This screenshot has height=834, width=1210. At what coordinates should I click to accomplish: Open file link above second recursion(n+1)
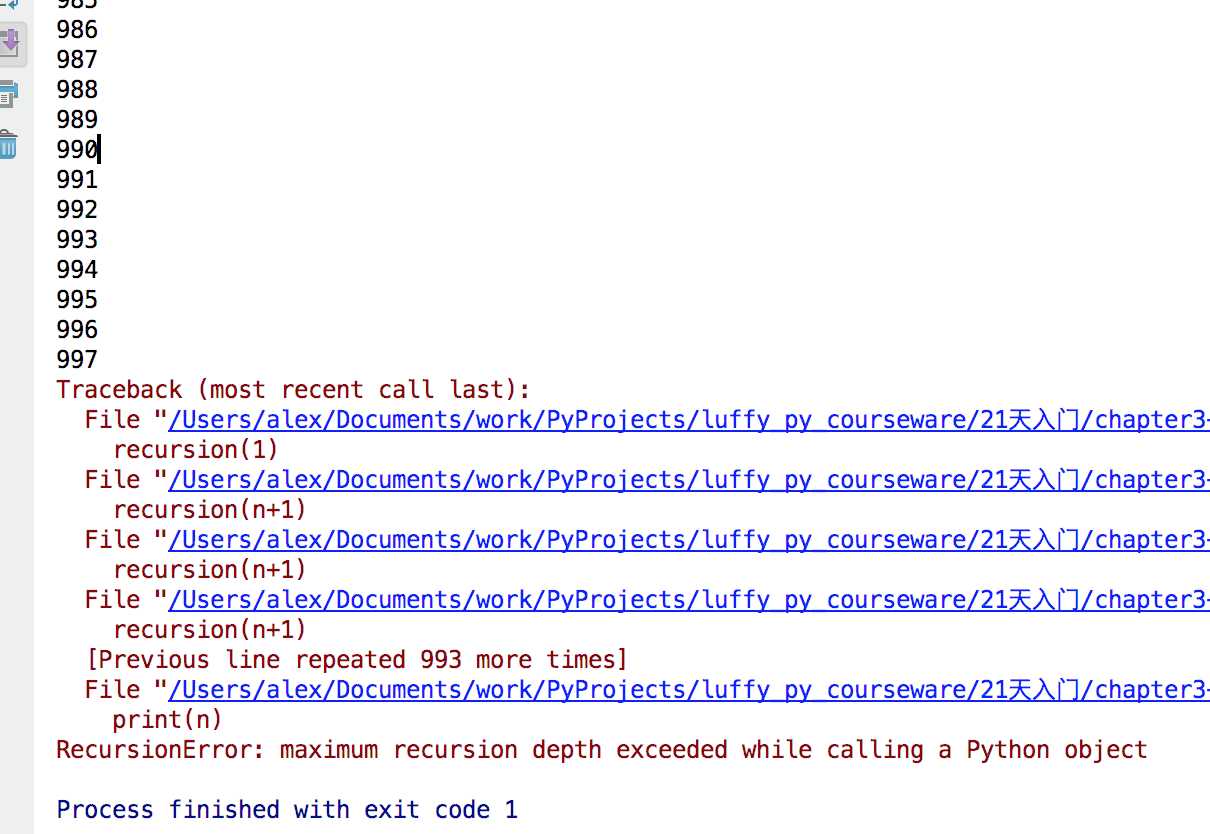(x=688, y=540)
